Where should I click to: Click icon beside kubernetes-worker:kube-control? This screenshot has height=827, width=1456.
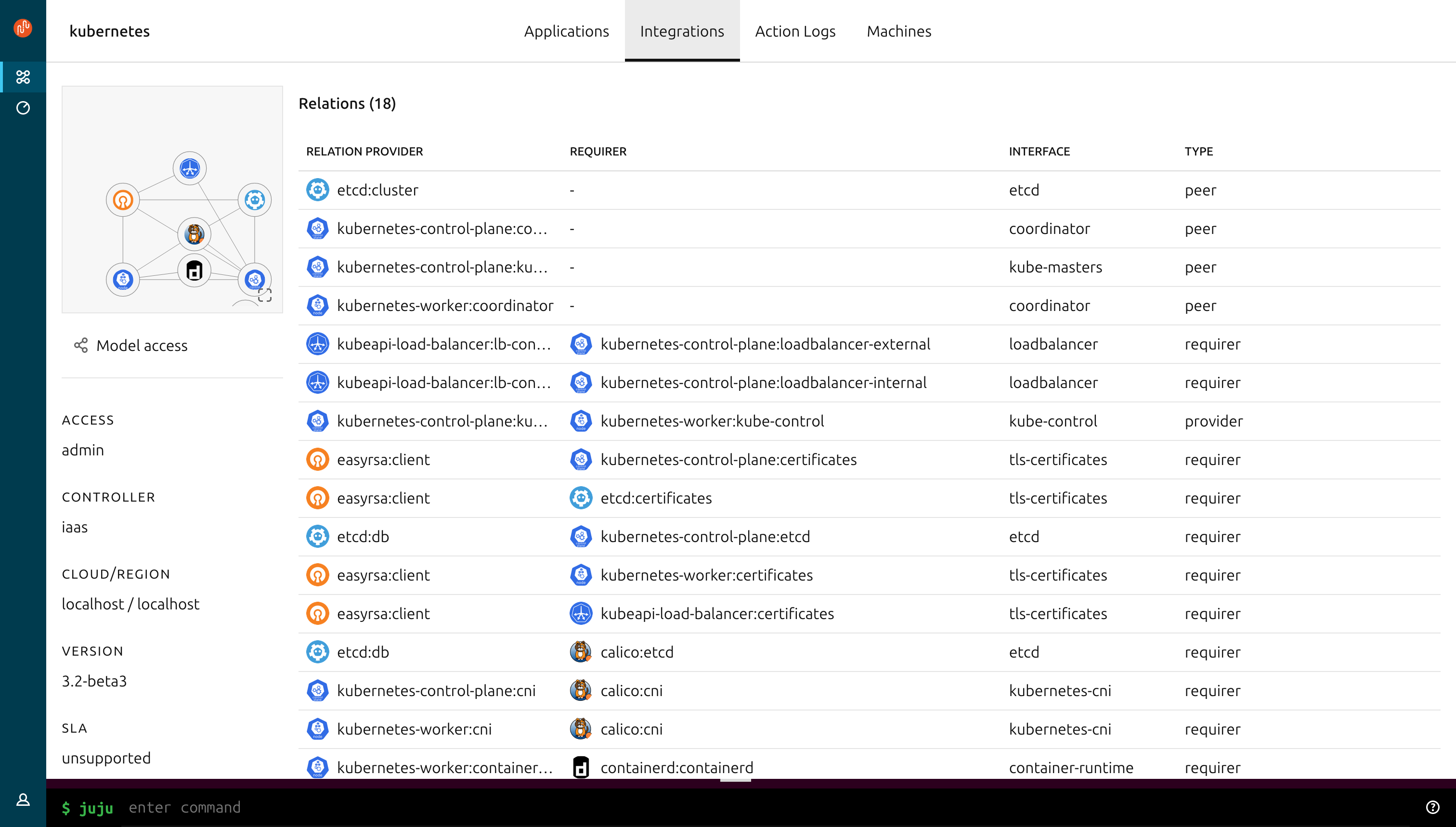(581, 421)
